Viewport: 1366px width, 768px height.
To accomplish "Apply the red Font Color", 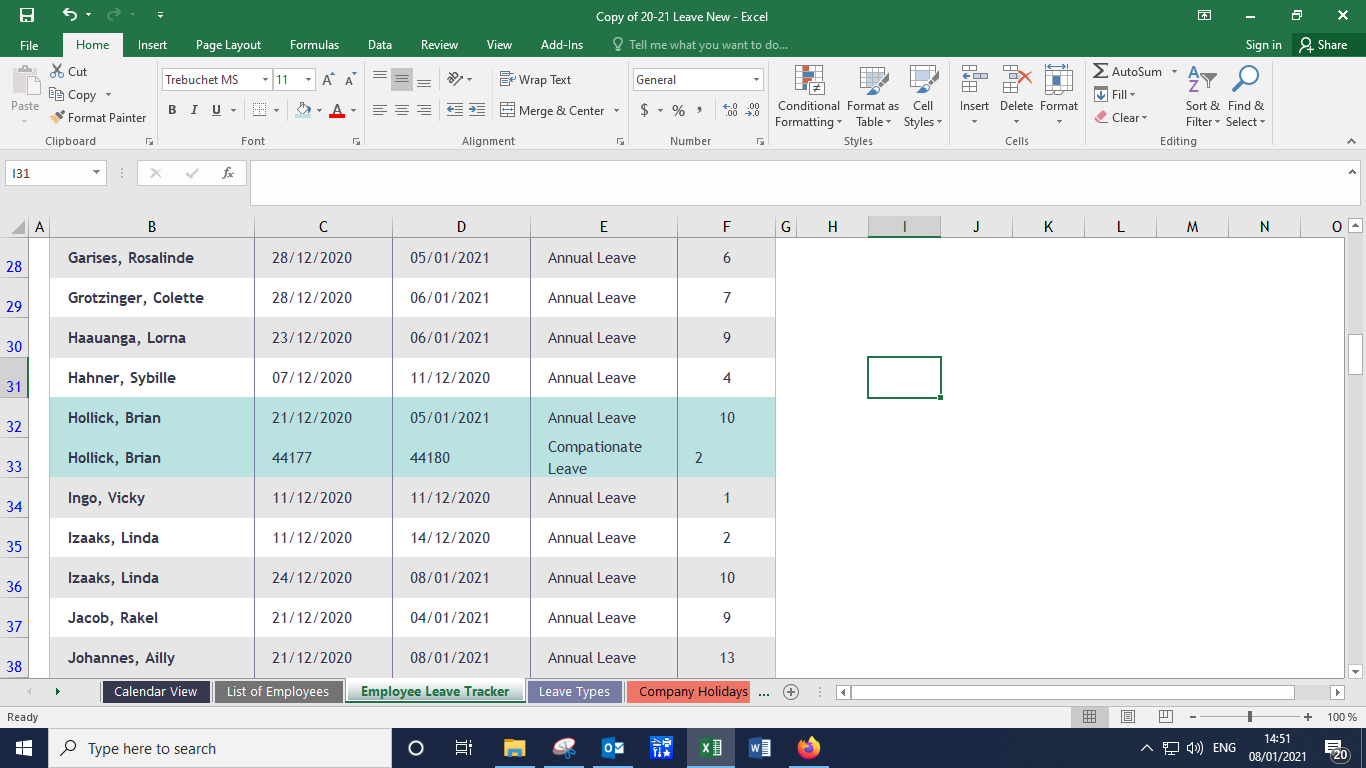I will tap(337, 110).
